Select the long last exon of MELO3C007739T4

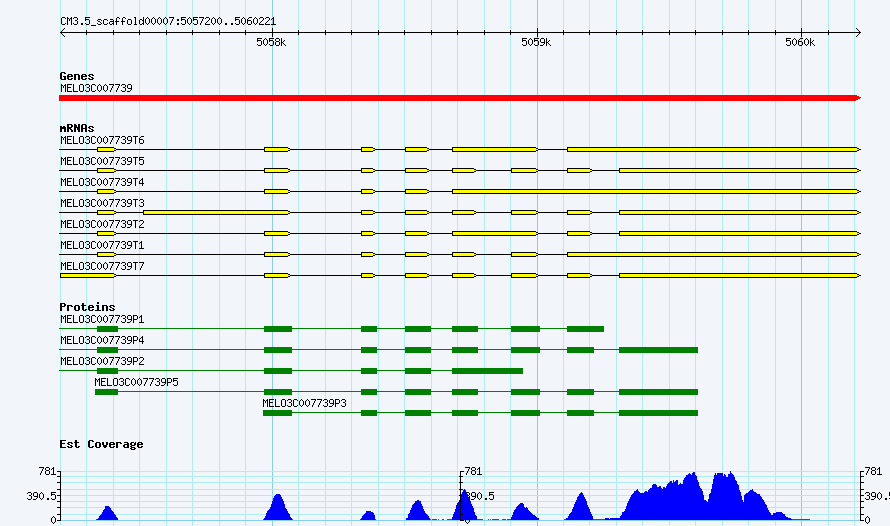656,192
